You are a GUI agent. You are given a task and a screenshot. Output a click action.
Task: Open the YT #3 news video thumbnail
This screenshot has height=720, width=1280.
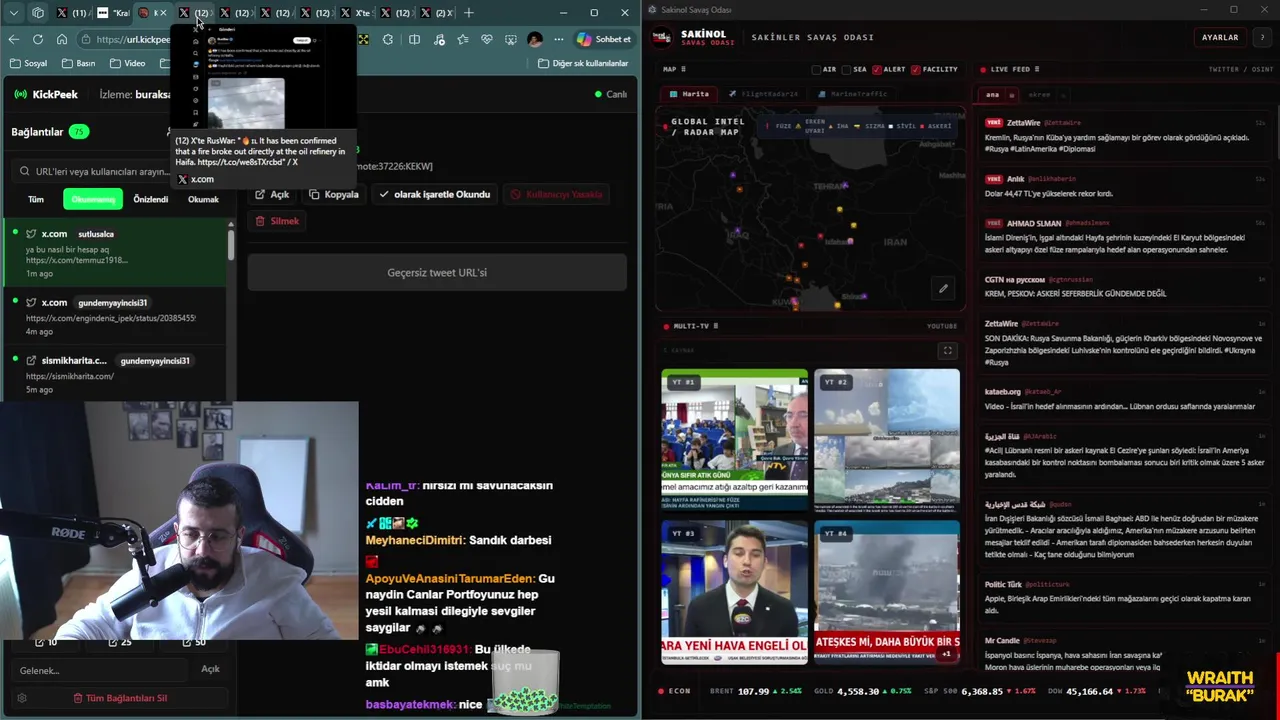coord(734,591)
